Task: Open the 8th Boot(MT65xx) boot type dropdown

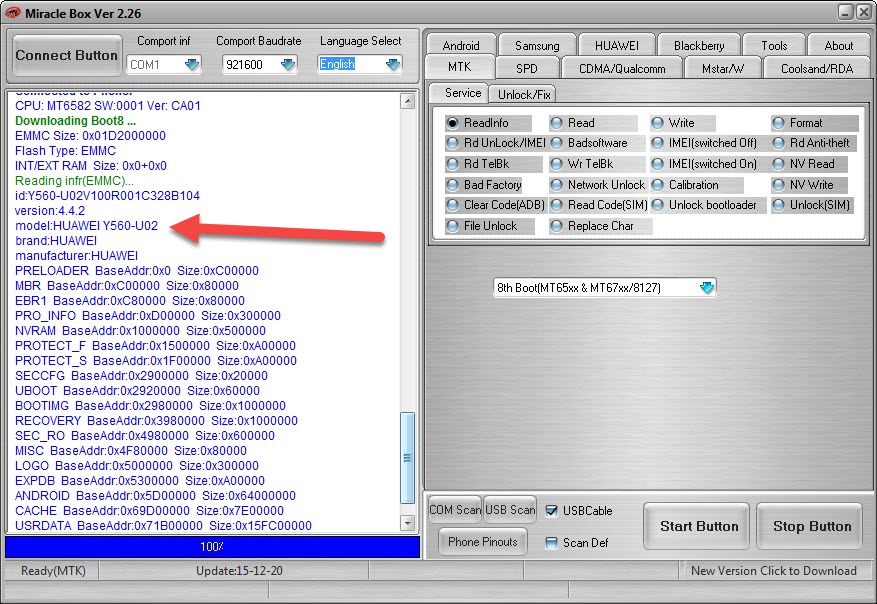Action: 707,287
